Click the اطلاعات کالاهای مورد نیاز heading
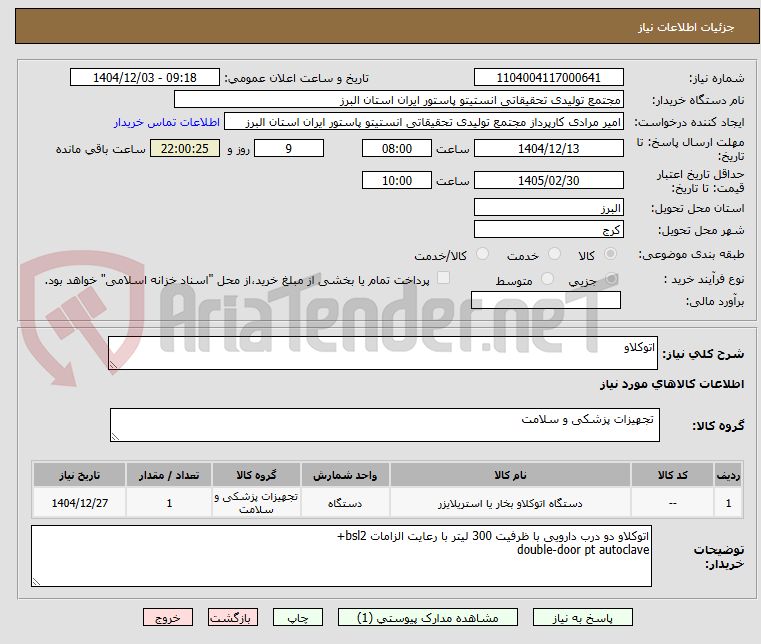The image size is (761, 644). [672, 384]
